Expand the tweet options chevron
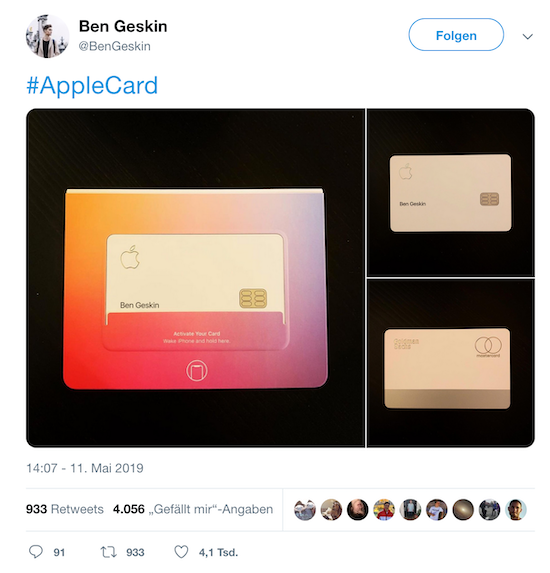This screenshot has height=573, width=550. (x=527, y=36)
